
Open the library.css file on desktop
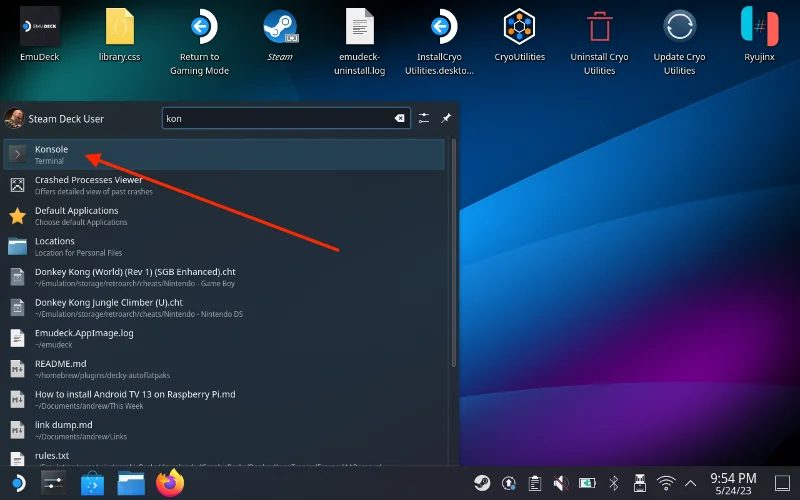119,35
